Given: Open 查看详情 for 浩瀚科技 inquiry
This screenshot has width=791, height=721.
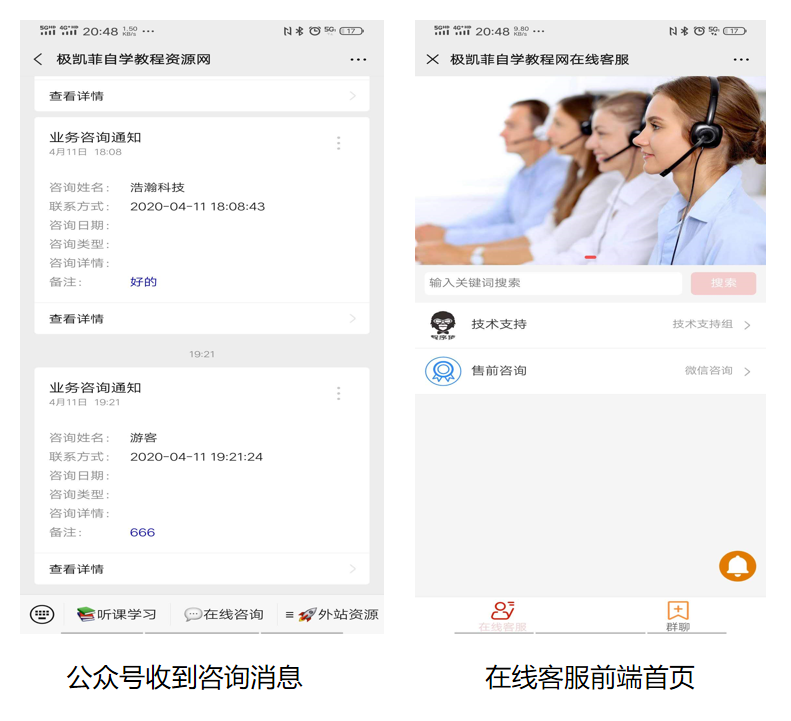Looking at the screenshot, I should [x=201, y=319].
